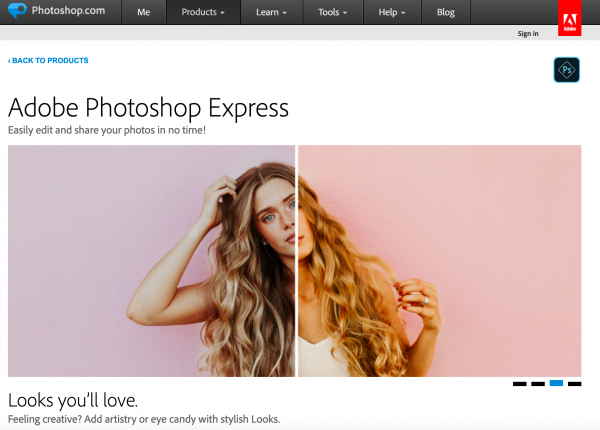Select the second carousel slide indicator
The height and width of the screenshot is (430, 600).
point(538,384)
